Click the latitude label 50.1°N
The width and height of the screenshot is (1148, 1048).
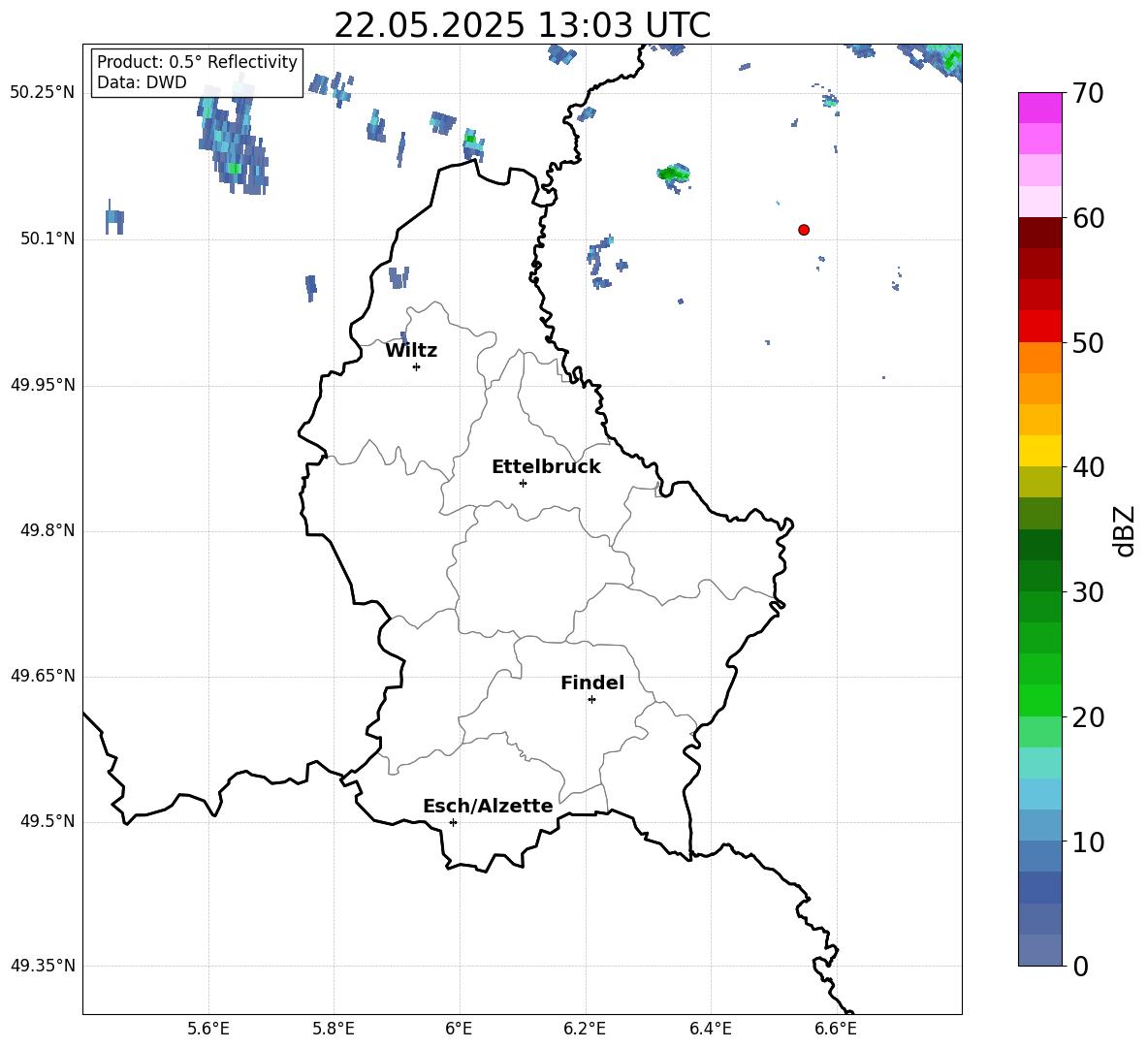(x=48, y=239)
